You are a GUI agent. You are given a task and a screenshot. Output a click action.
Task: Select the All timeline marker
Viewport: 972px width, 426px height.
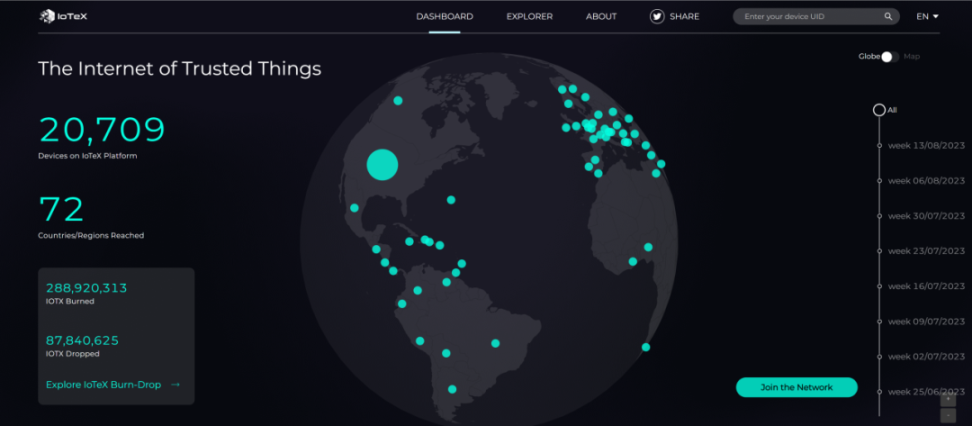[879, 110]
